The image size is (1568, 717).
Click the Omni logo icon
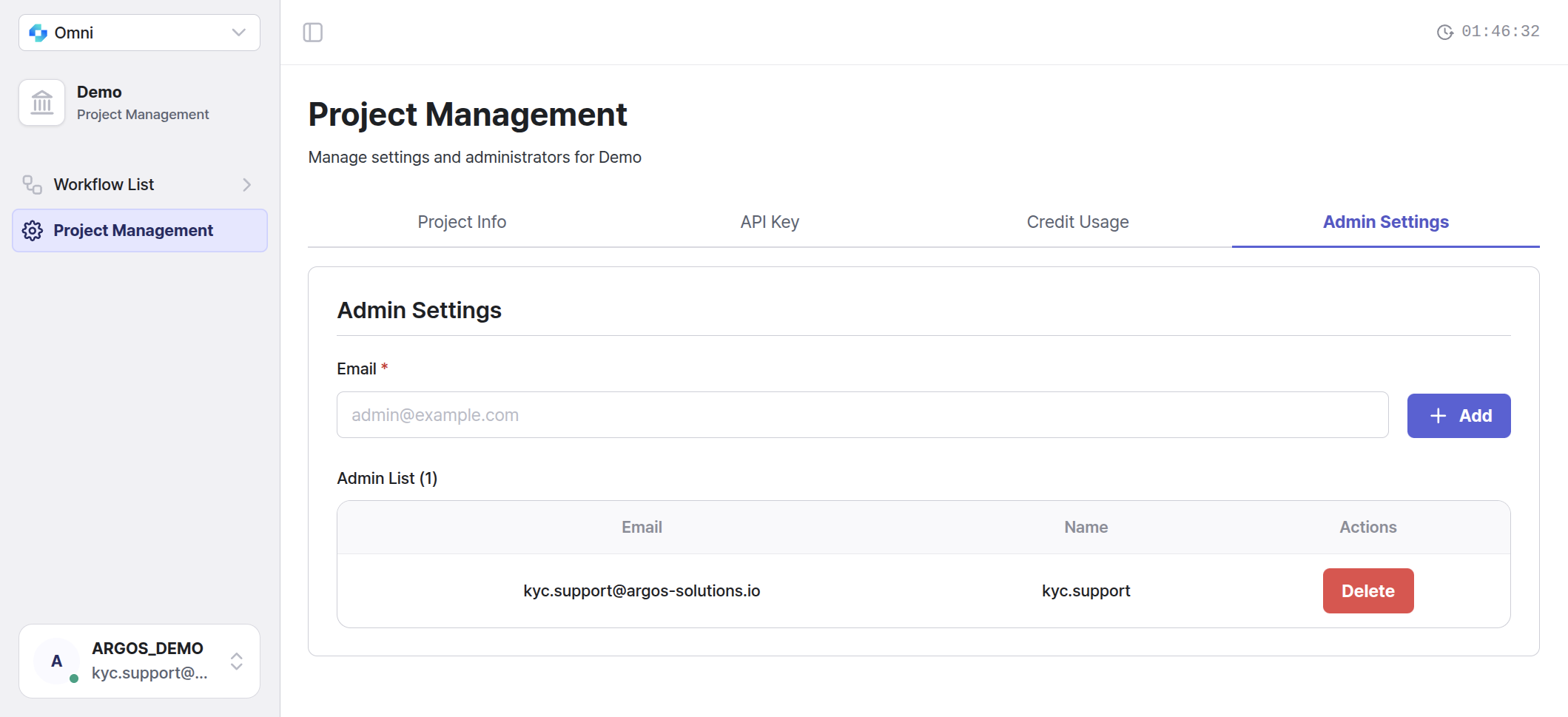[x=38, y=33]
